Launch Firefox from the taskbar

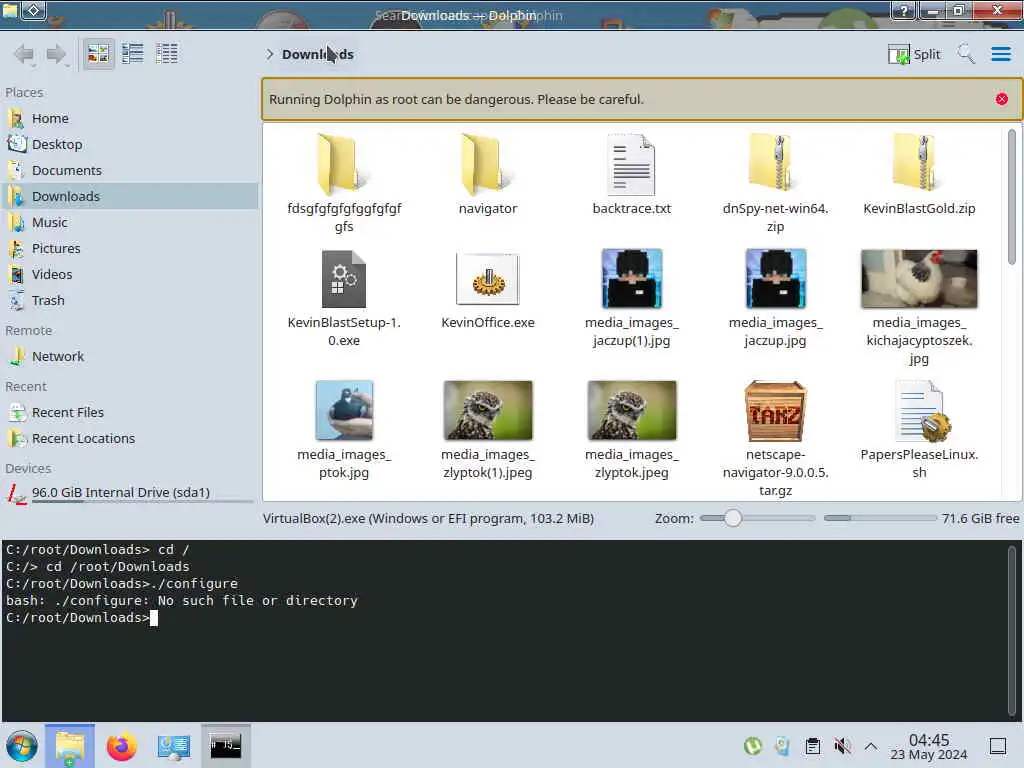tap(121, 746)
